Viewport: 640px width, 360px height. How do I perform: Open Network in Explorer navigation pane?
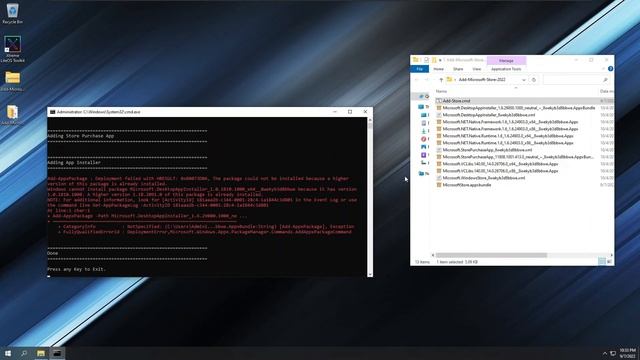coord(424,173)
